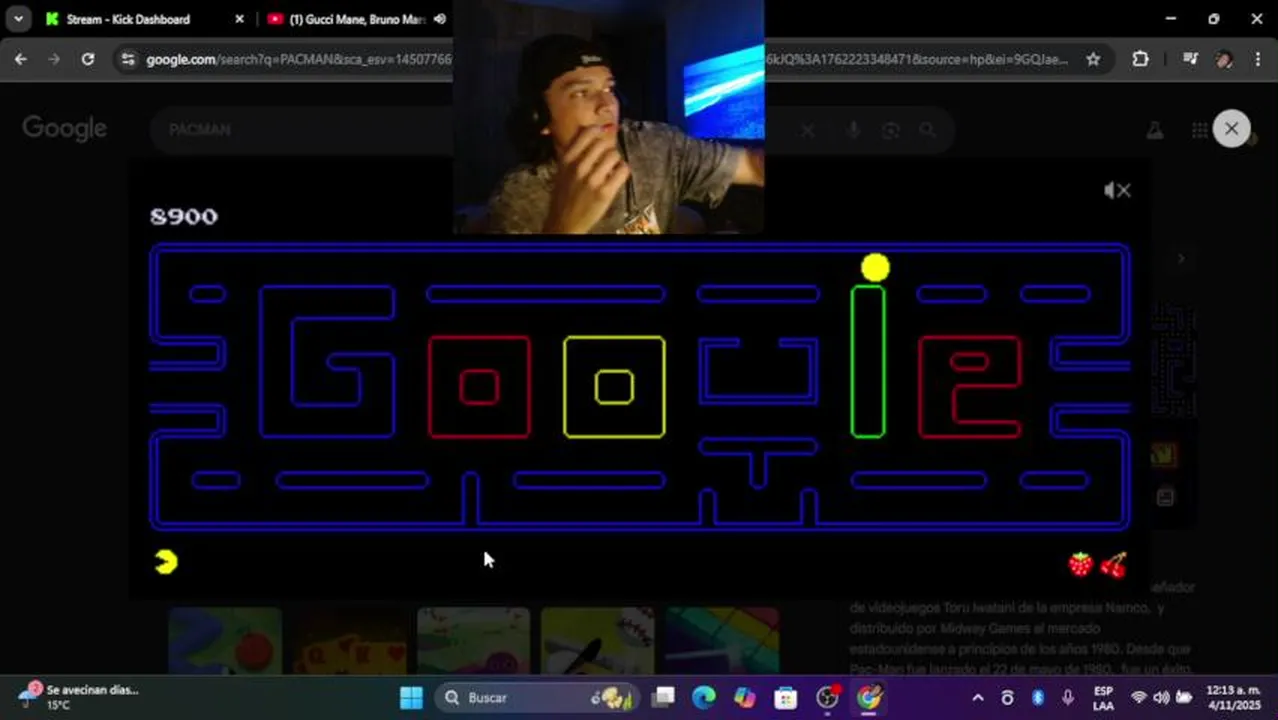Click the microphone tray icon
1278x720 pixels.
[1068, 697]
